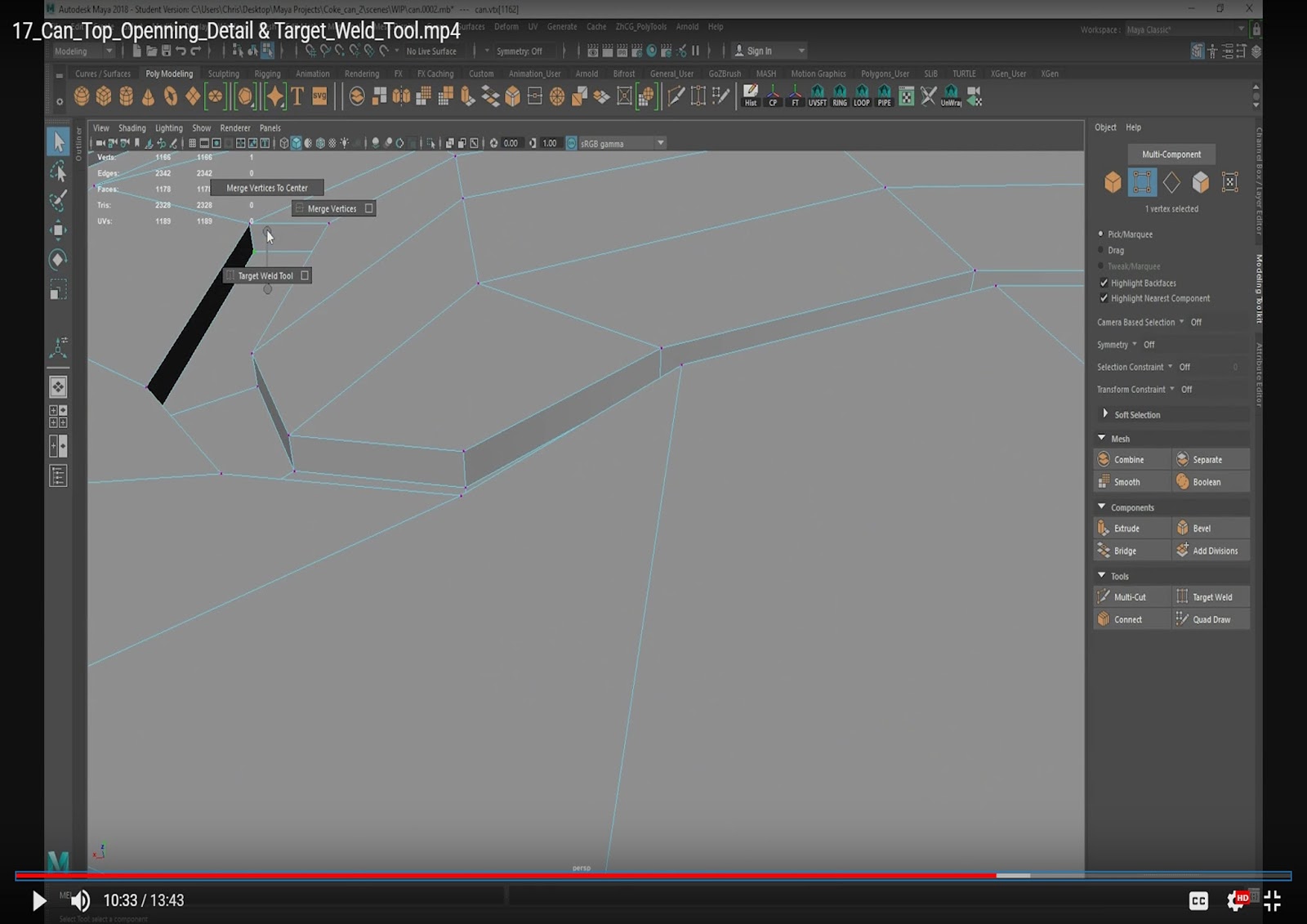Viewport: 1307px width, 924px height.
Task: Open the Target Weld Tool option box
Action: coord(304,275)
